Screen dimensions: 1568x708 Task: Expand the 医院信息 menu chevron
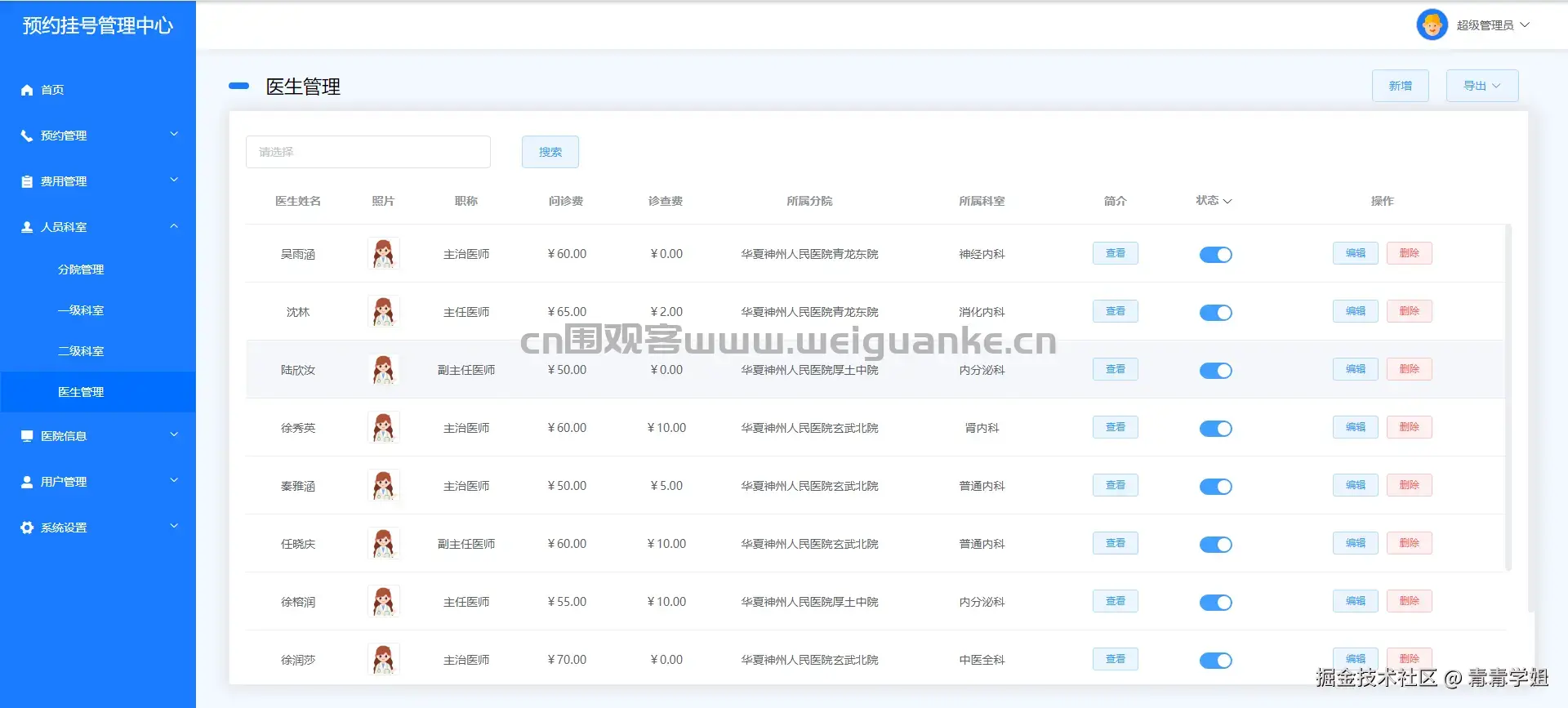point(174,435)
